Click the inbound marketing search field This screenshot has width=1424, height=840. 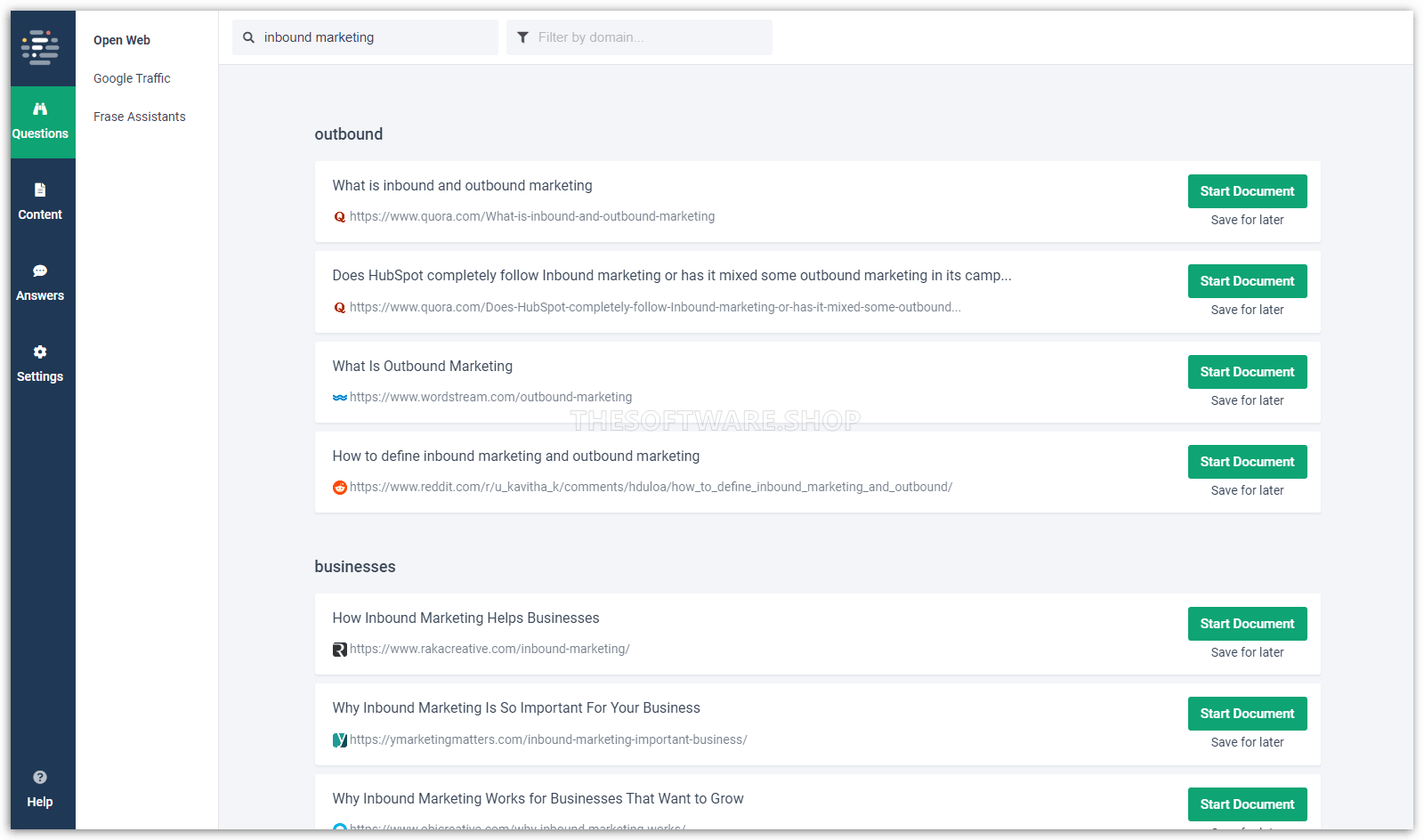[x=374, y=37]
